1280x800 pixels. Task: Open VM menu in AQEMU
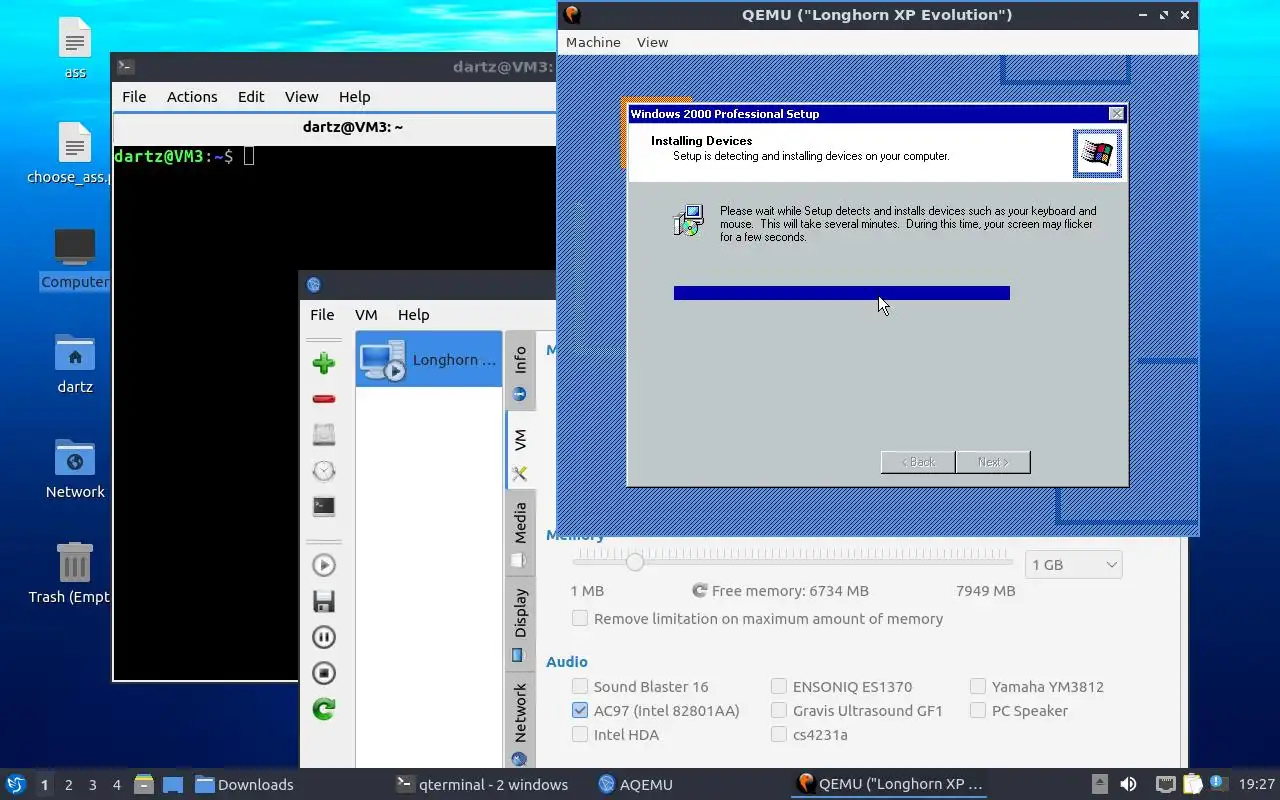pyautogui.click(x=366, y=315)
